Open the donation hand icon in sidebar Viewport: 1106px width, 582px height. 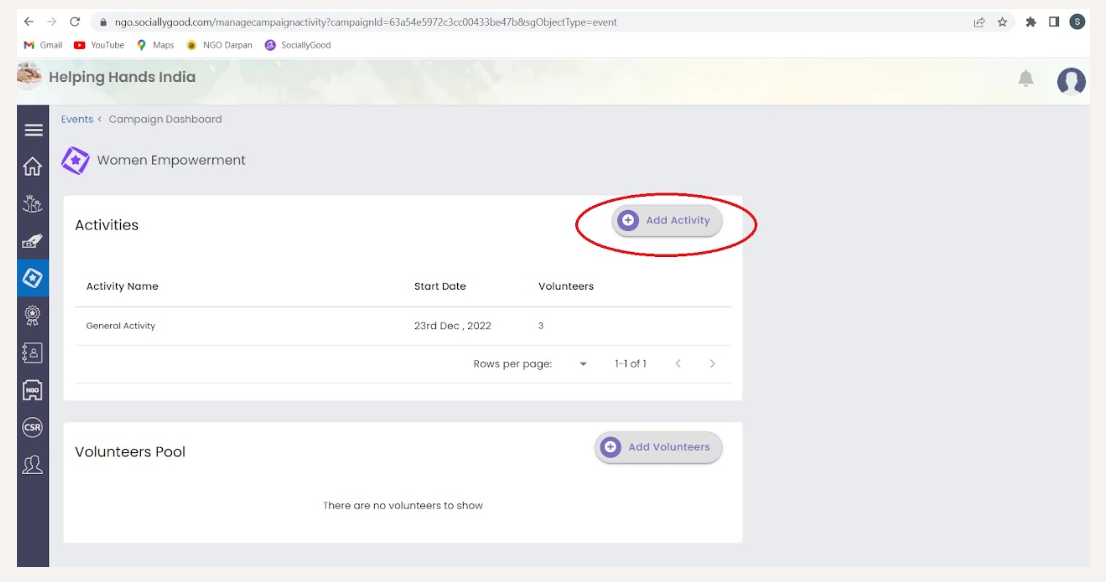(32, 241)
